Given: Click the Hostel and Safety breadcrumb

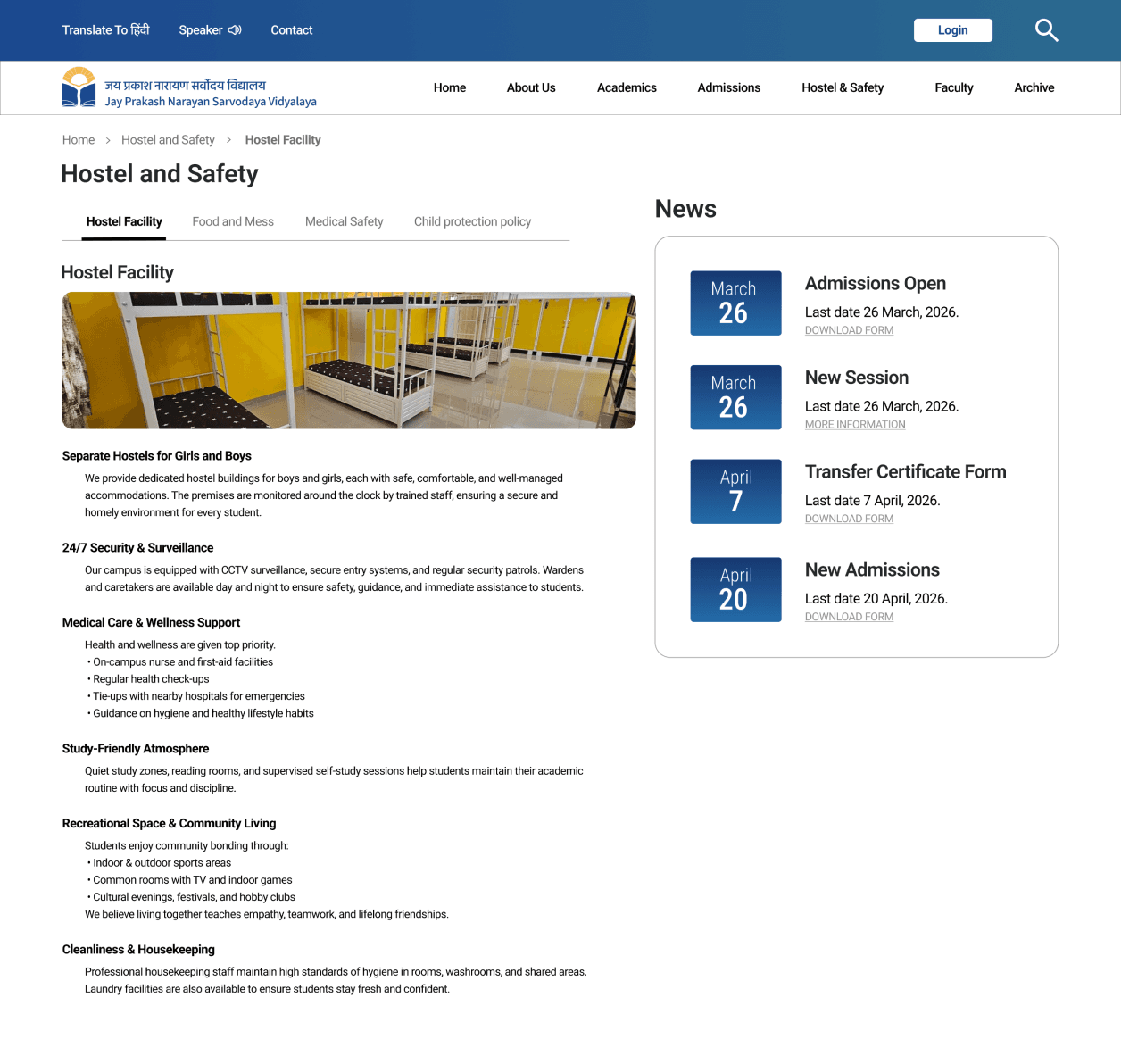Looking at the screenshot, I should [x=168, y=140].
